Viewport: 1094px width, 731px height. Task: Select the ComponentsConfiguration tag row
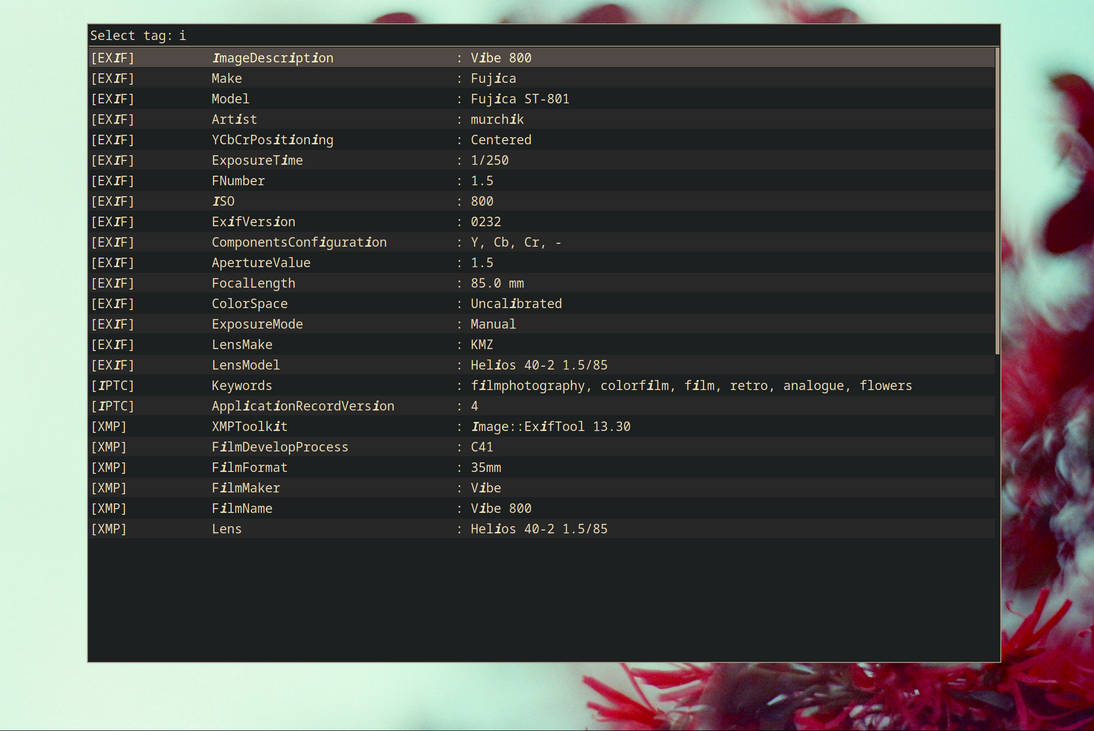(x=542, y=242)
